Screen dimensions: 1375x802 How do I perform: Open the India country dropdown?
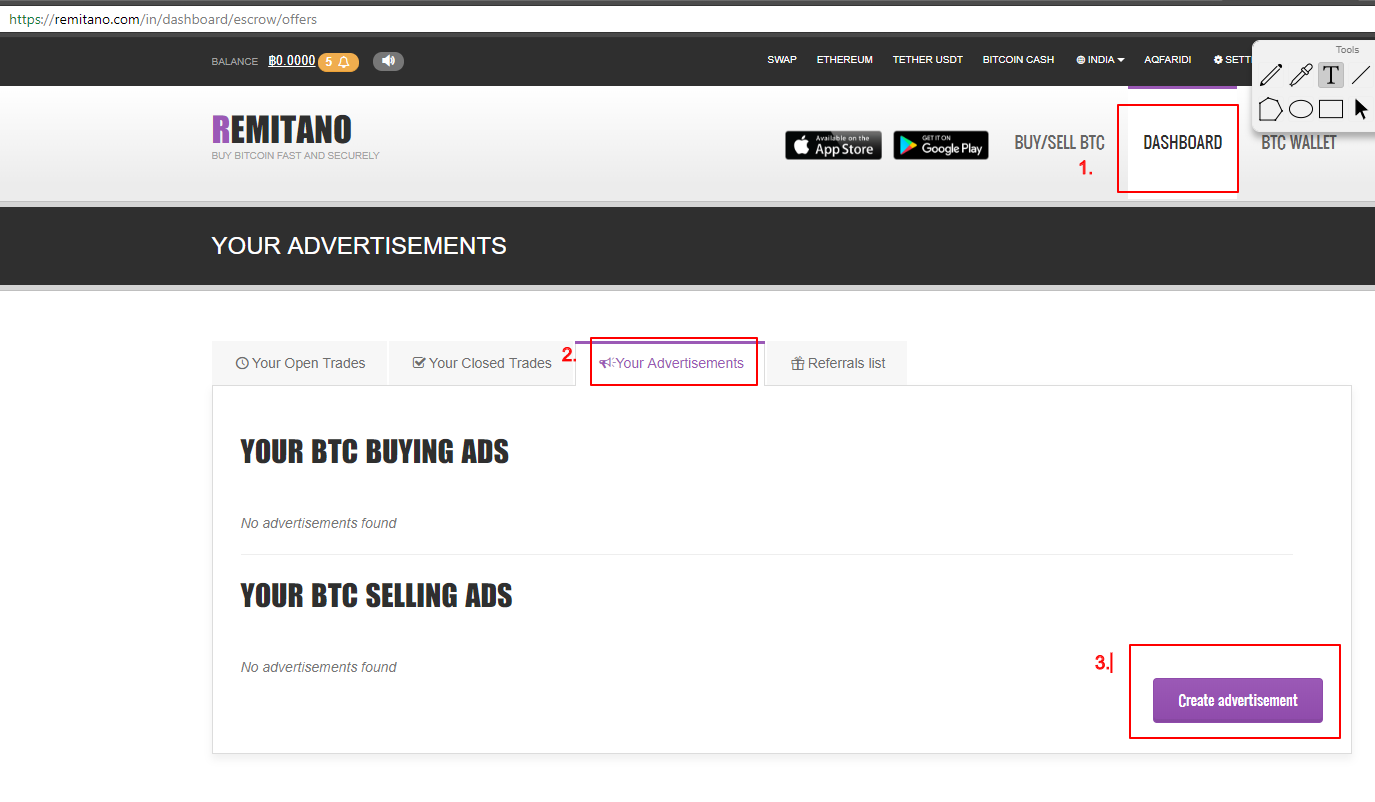1100,60
